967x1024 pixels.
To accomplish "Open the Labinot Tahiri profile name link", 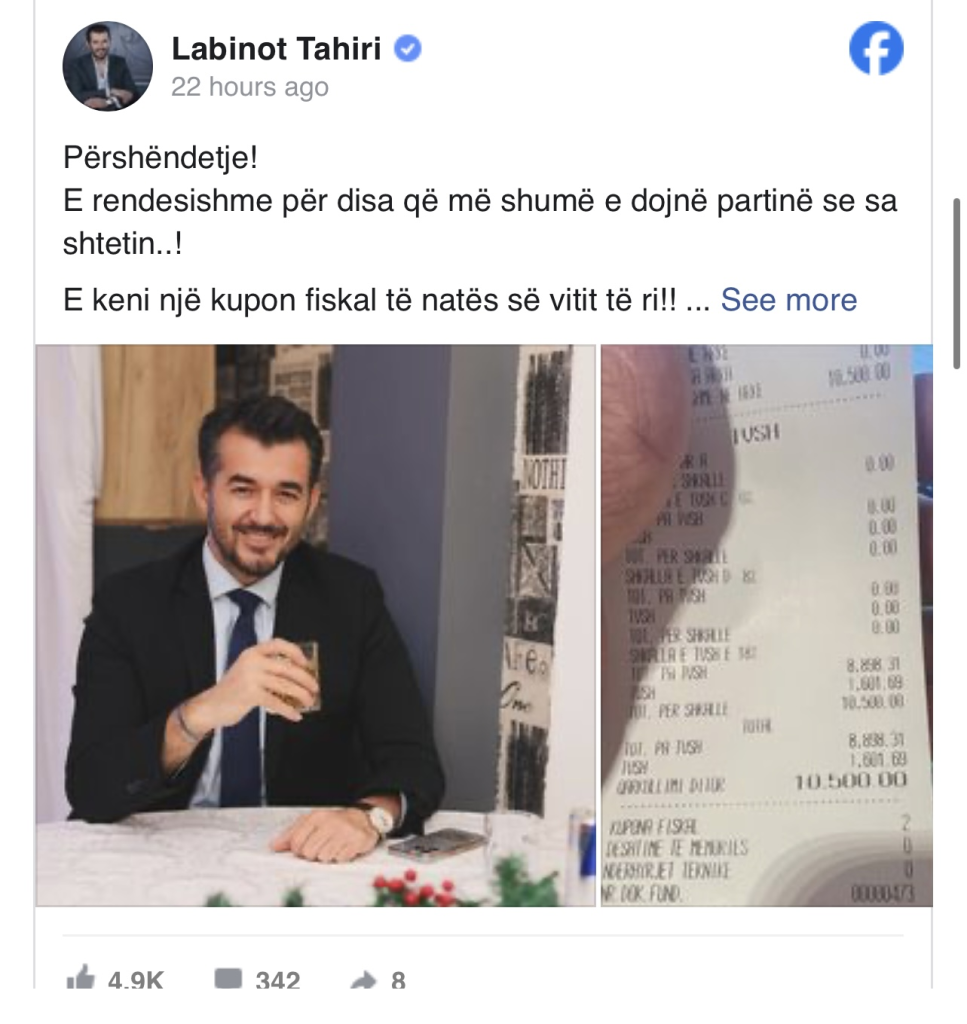I will (276, 49).
